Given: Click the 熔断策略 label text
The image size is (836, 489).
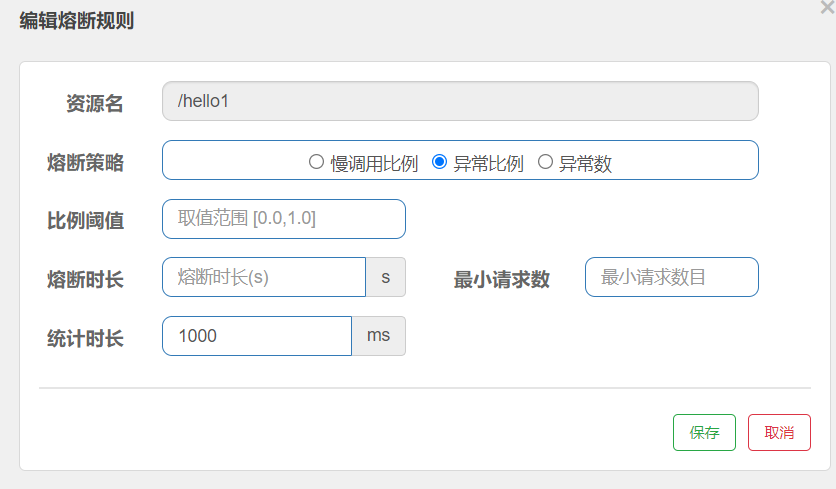Looking at the screenshot, I should (85, 163).
